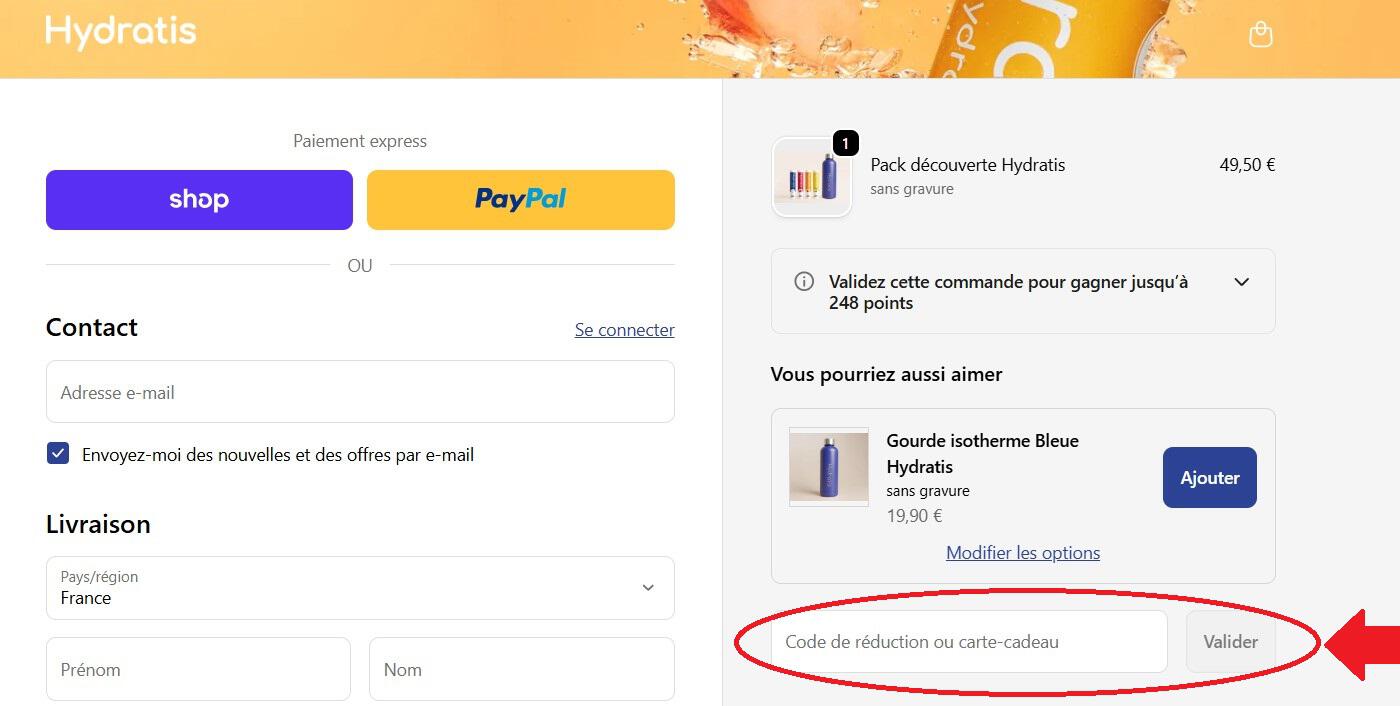Expand the 248 points rewards chevron
Screen dimensions: 1400x706
[x=1241, y=282]
